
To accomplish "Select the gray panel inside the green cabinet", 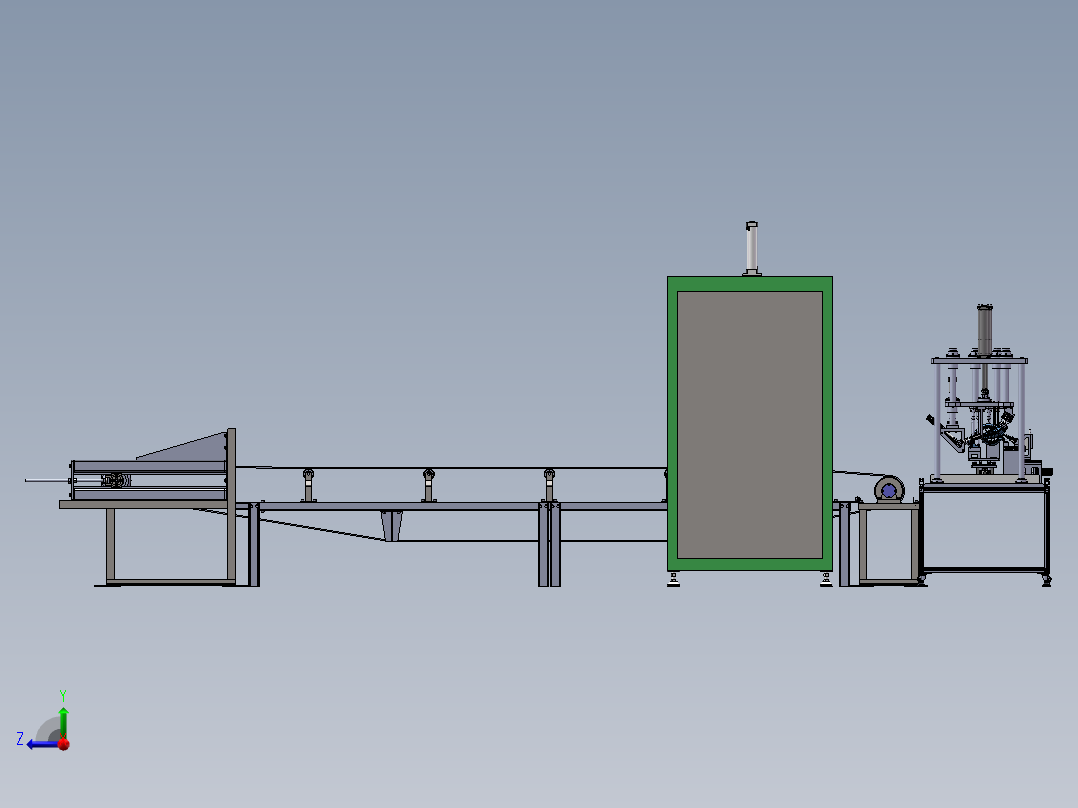I will tap(749, 424).
